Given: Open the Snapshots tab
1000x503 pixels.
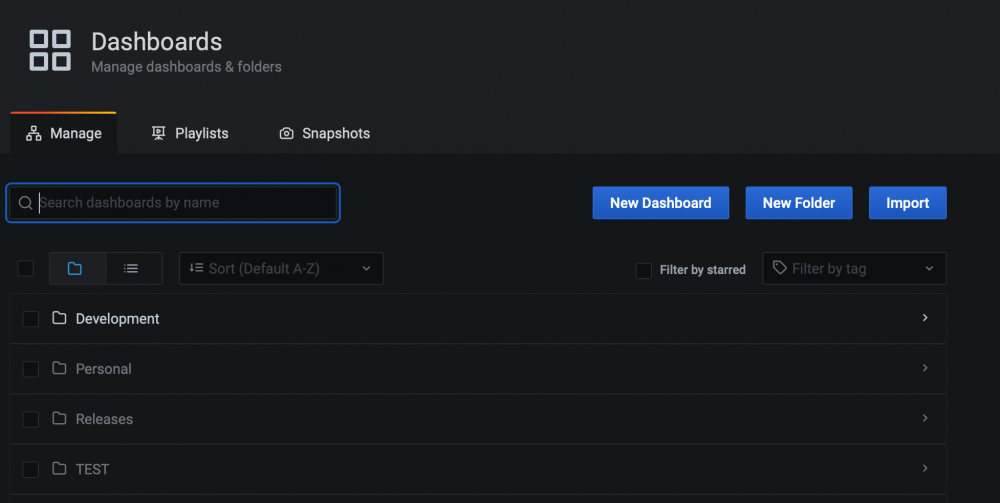Looking at the screenshot, I should click(324, 133).
